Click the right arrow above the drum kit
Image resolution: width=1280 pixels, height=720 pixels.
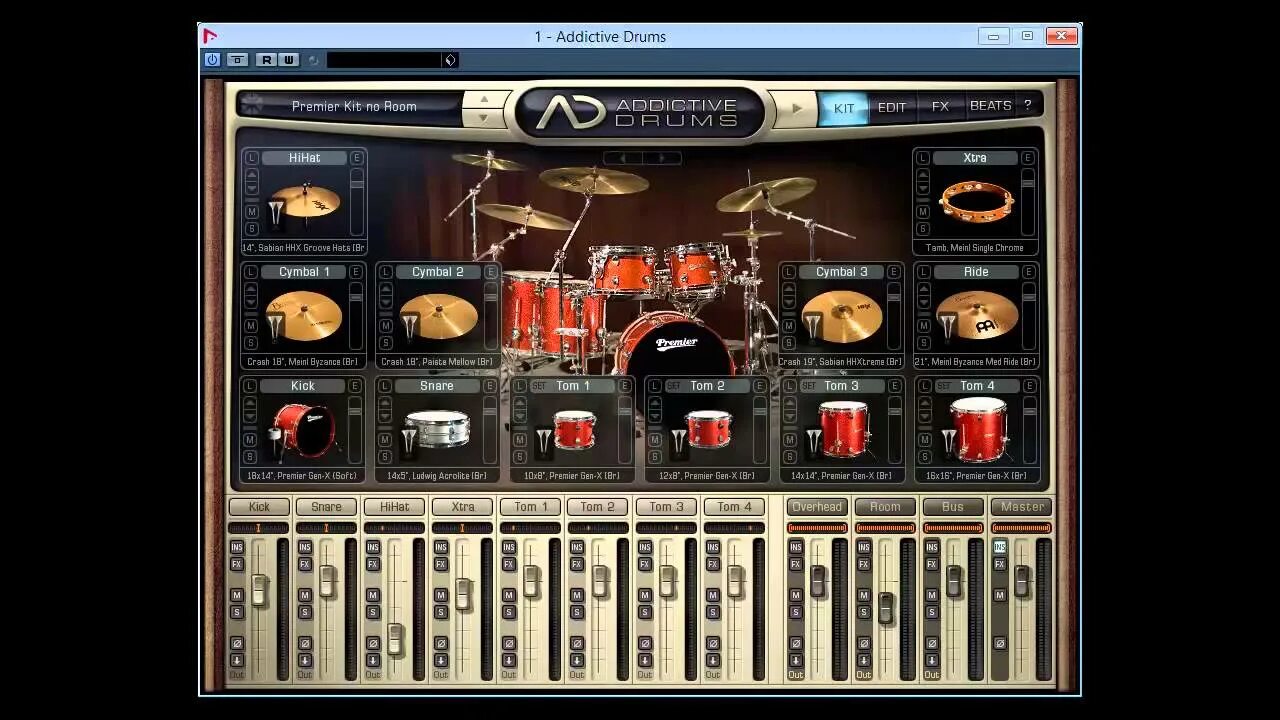(661, 158)
